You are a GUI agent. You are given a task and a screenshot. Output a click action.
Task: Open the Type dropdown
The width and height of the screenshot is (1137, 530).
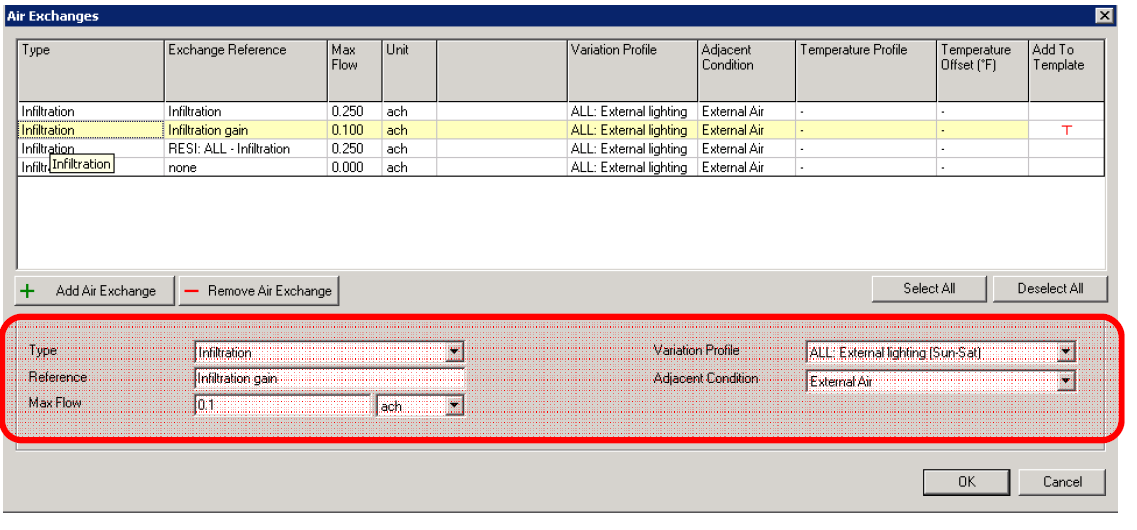coord(455,352)
